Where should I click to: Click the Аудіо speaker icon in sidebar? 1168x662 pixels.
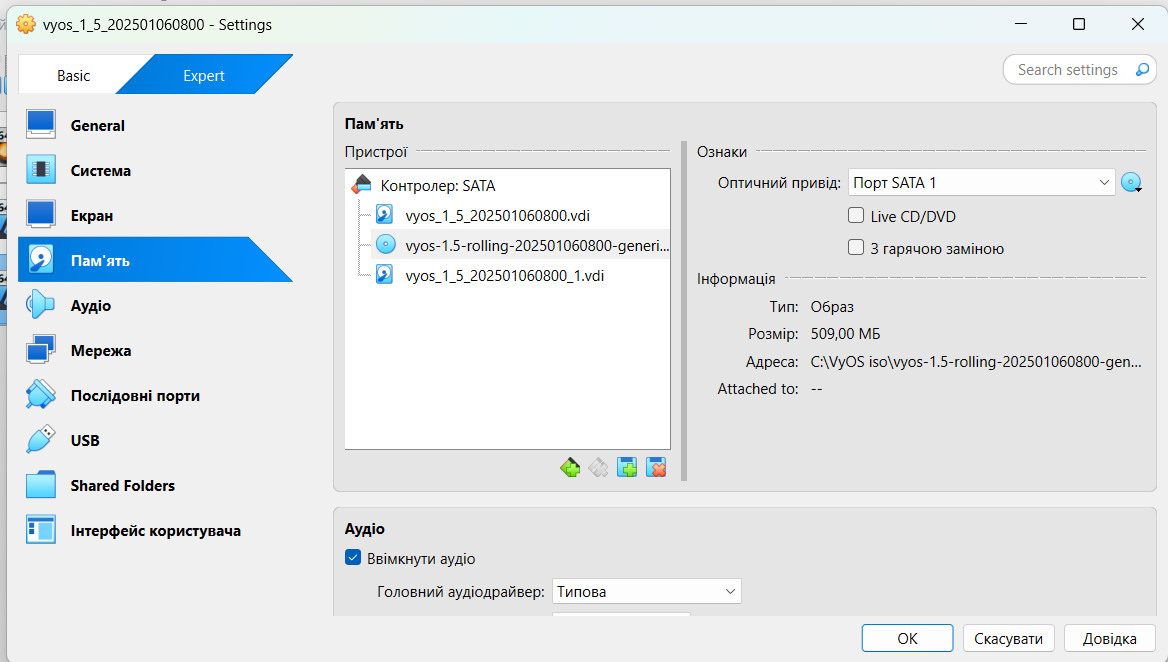(41, 305)
